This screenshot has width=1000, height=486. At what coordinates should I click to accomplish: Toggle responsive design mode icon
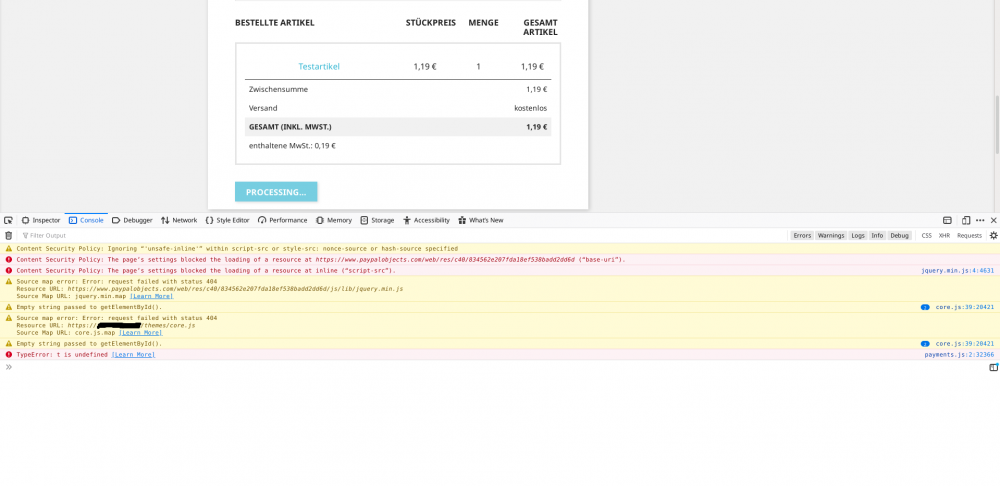[x=966, y=220]
